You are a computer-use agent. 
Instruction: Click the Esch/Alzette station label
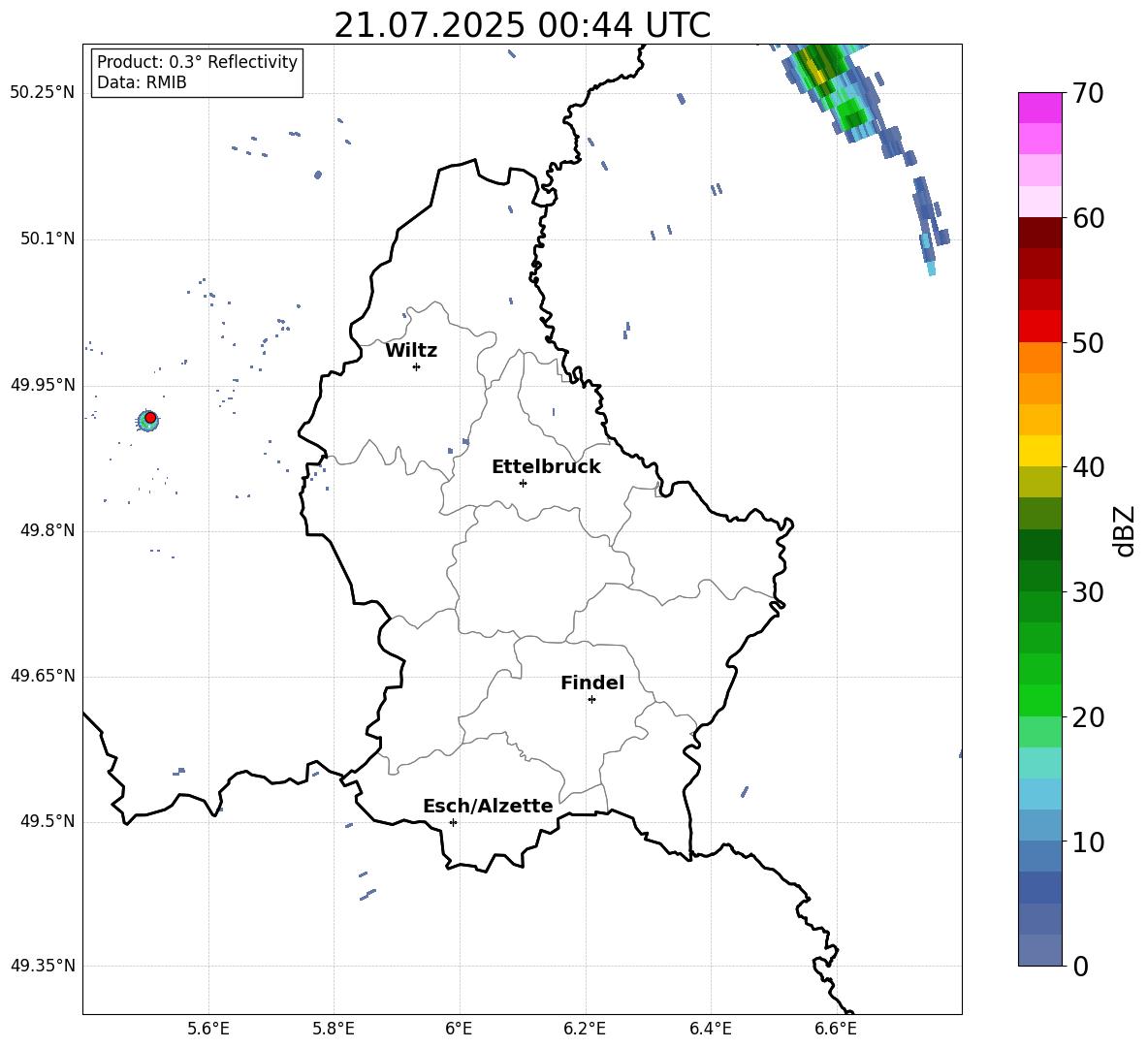pyautogui.click(x=488, y=806)
